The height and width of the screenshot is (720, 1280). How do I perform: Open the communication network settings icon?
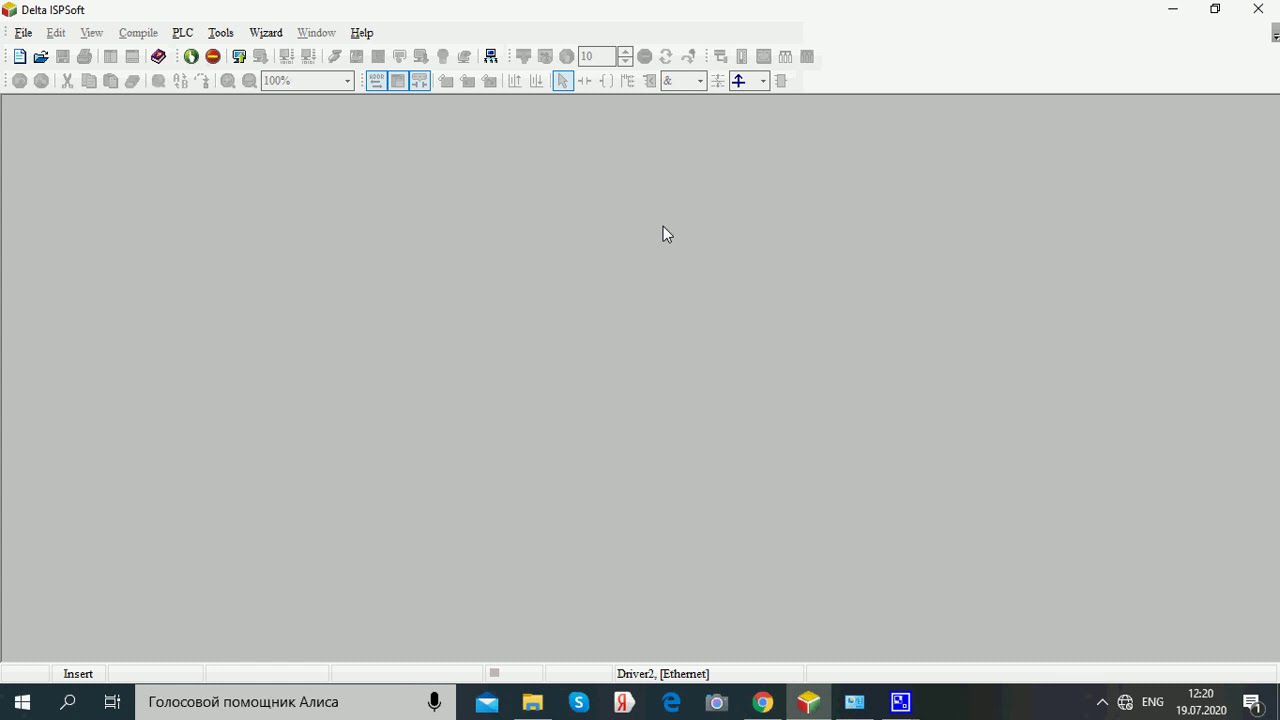(x=491, y=57)
